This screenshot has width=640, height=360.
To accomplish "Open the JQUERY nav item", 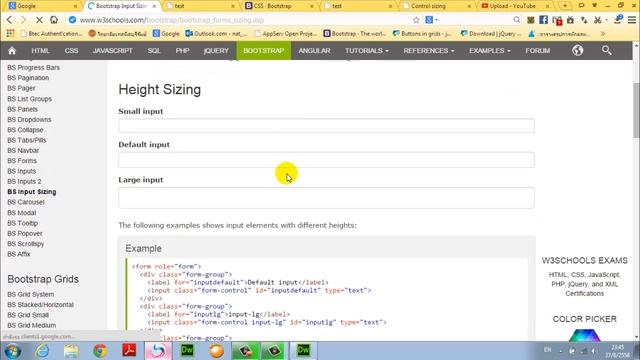I will tap(216, 51).
